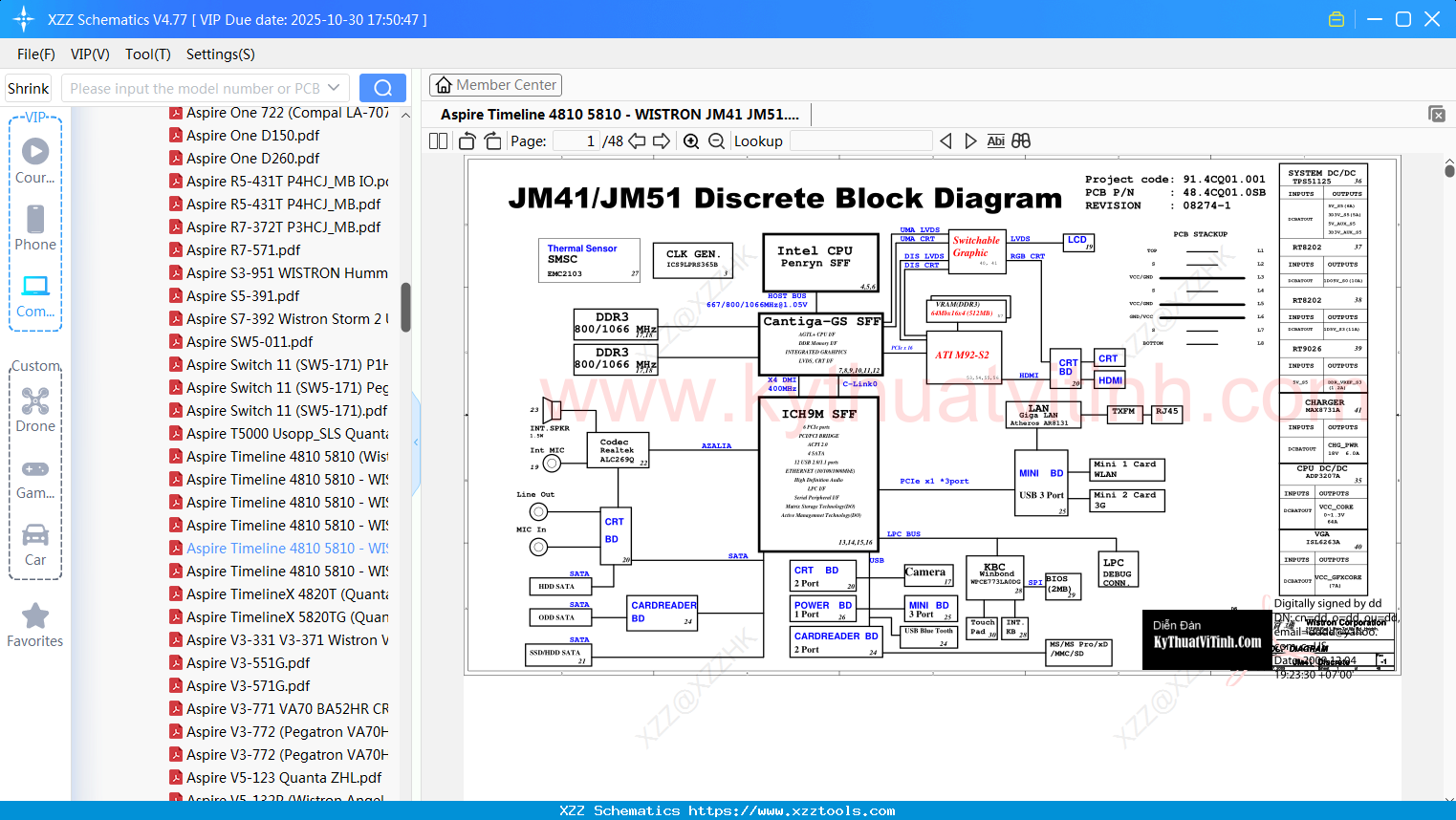Open the Courses category in VIP sidebar
Viewport: 1456px width, 820px height.
pyautogui.click(x=35, y=161)
